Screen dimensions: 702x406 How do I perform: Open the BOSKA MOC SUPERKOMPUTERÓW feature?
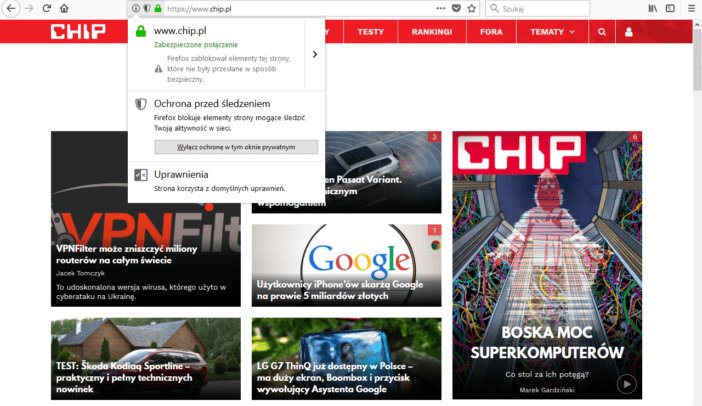pos(547,265)
